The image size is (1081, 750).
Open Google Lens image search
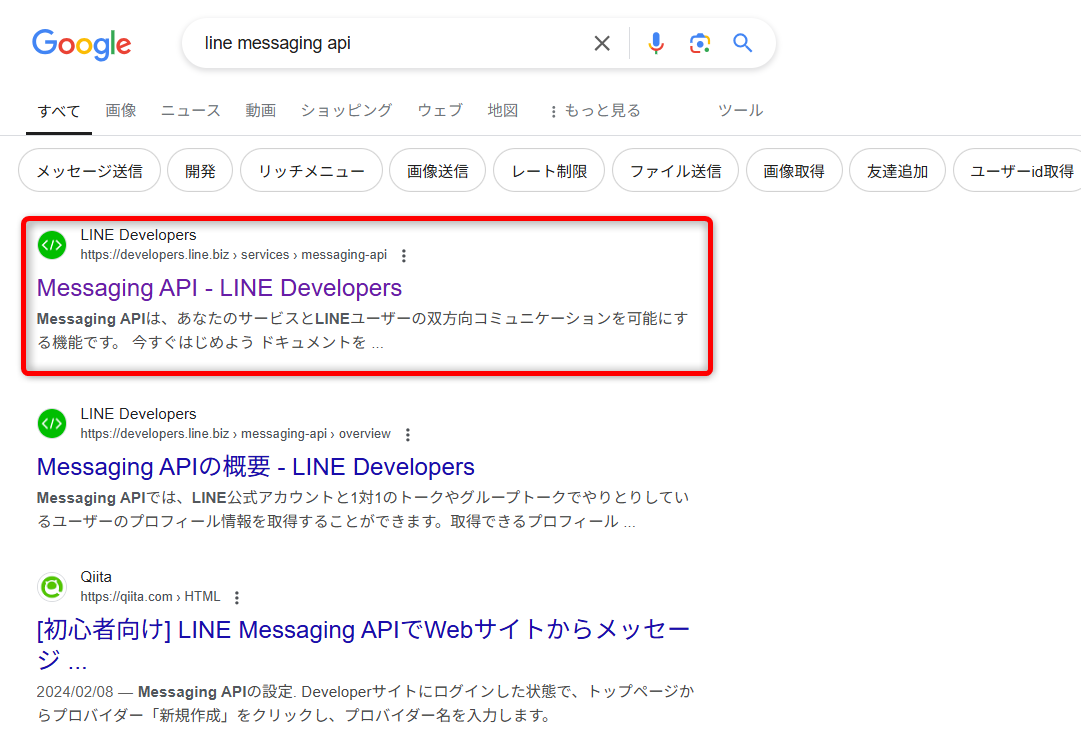[698, 43]
